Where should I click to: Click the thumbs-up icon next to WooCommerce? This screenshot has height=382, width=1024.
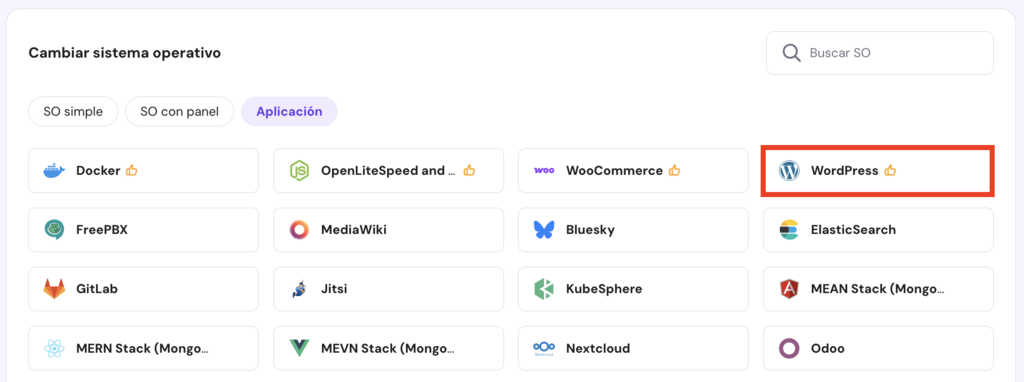[675, 170]
